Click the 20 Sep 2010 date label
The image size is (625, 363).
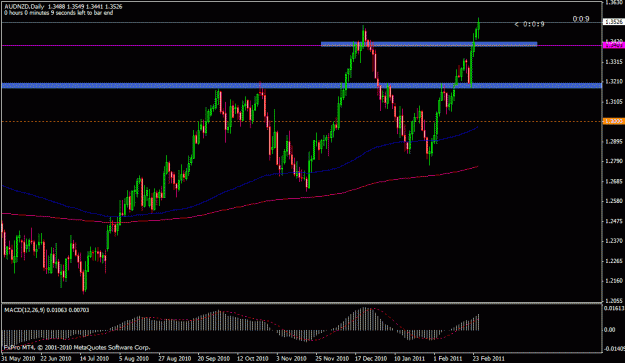214,358
